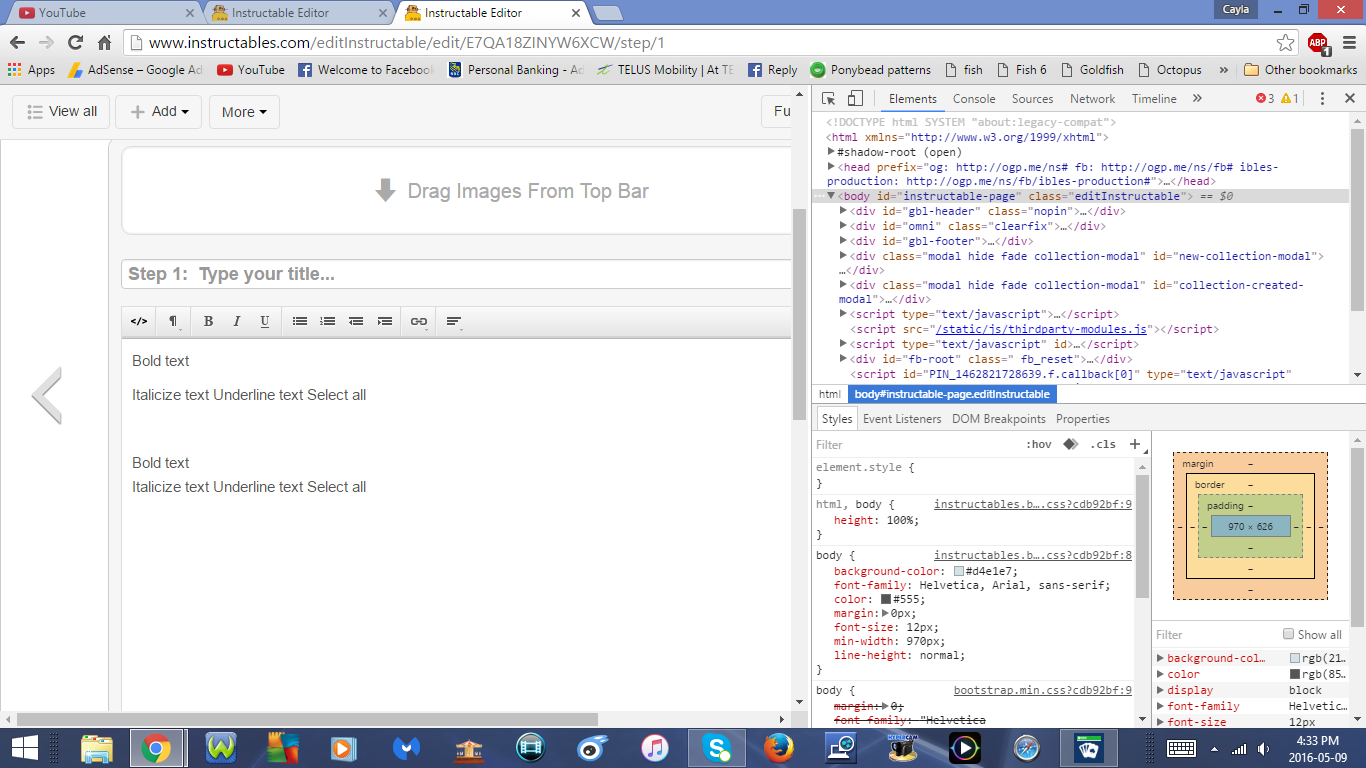Switch to Timeline tab in DevTools
Image resolution: width=1366 pixels, height=768 pixels.
pyautogui.click(x=1154, y=99)
